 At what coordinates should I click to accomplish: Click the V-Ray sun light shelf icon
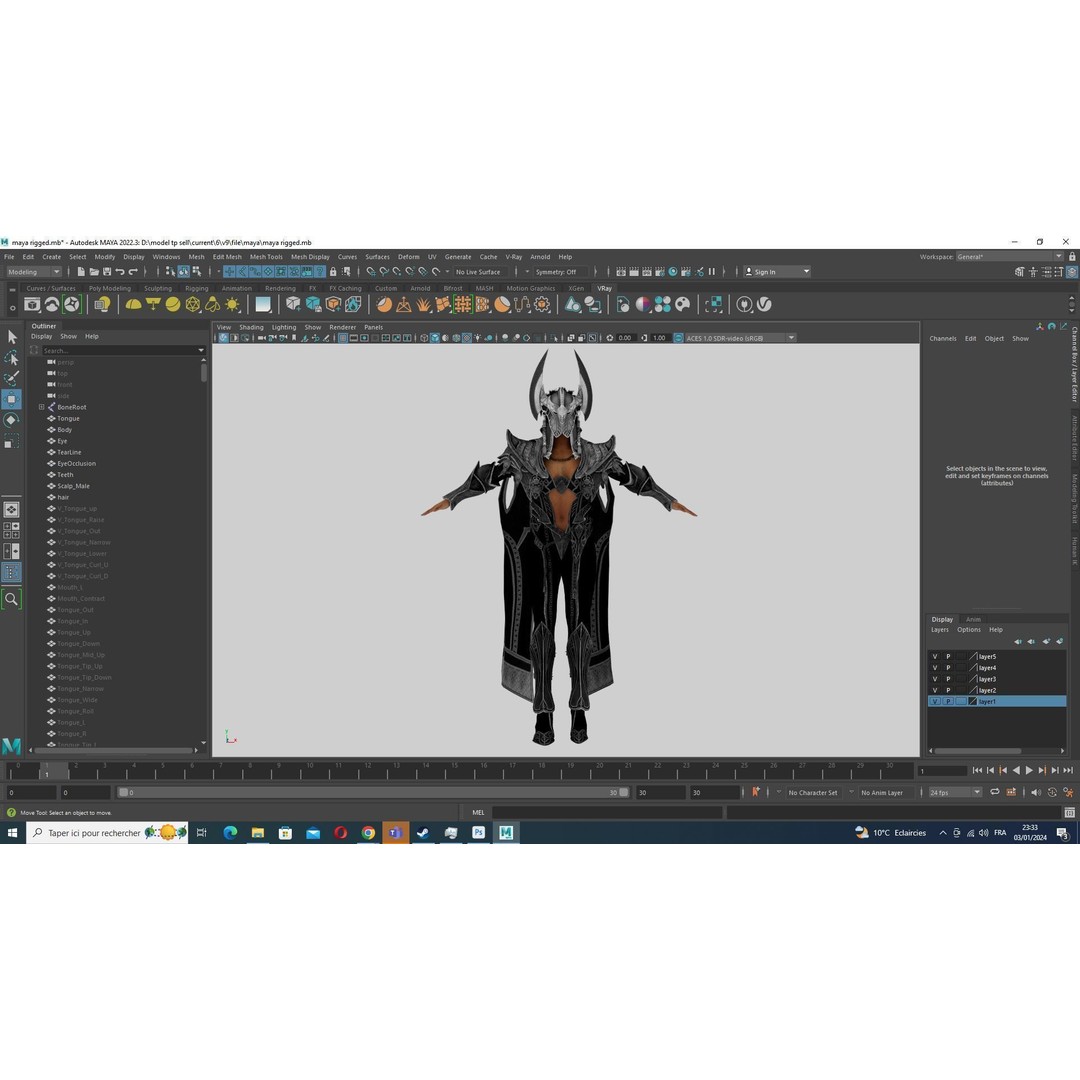coord(233,304)
